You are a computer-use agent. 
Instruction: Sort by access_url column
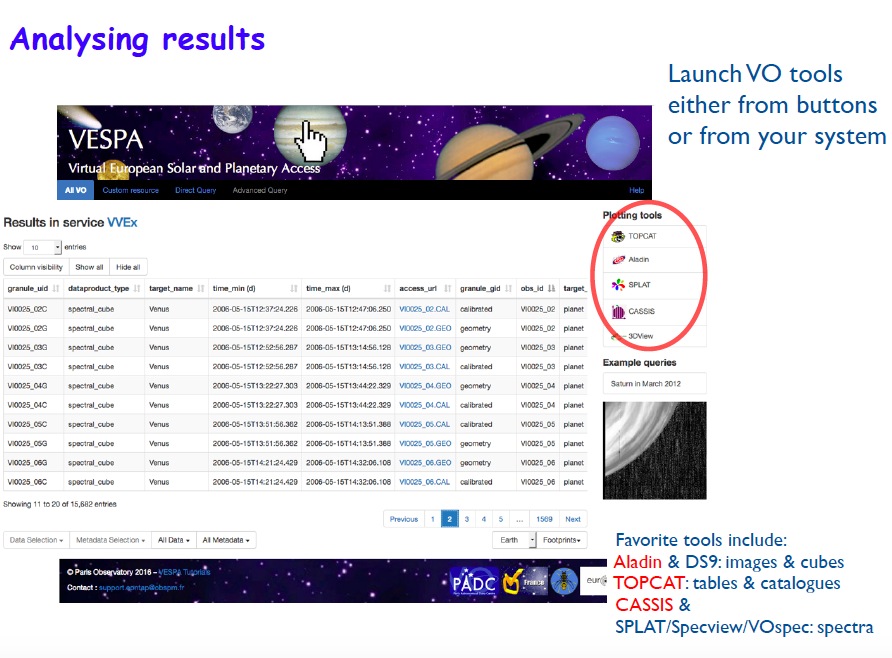tap(425, 288)
